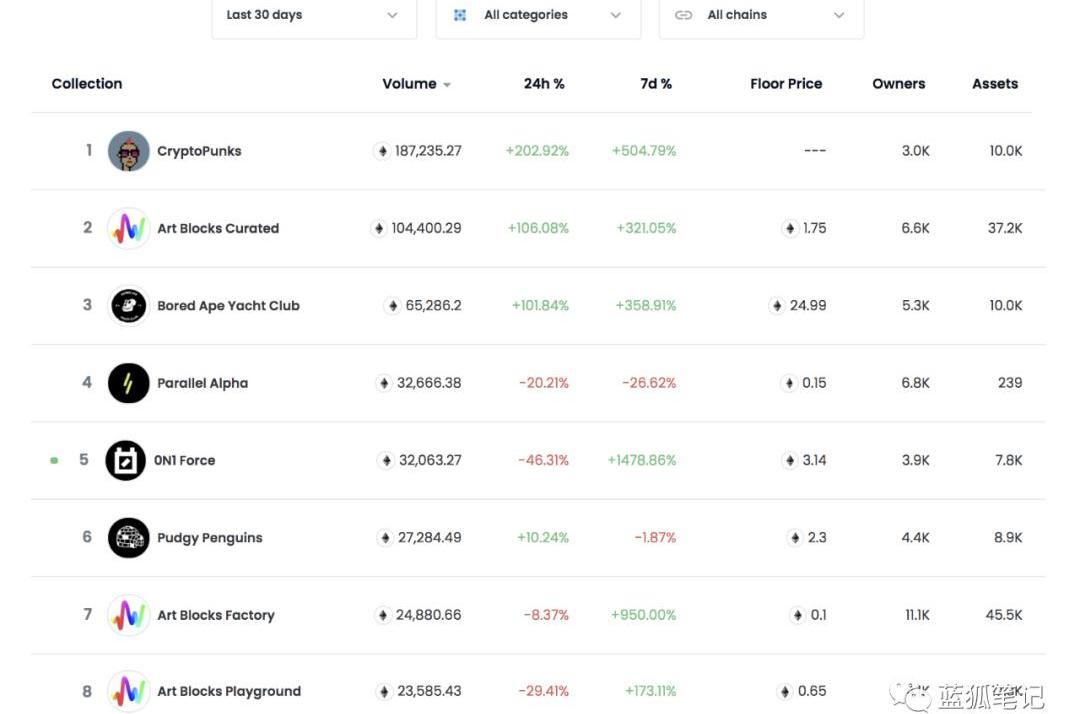Click the Pudgy Penguins igloo icon
The height and width of the screenshot is (714, 1080).
128,538
